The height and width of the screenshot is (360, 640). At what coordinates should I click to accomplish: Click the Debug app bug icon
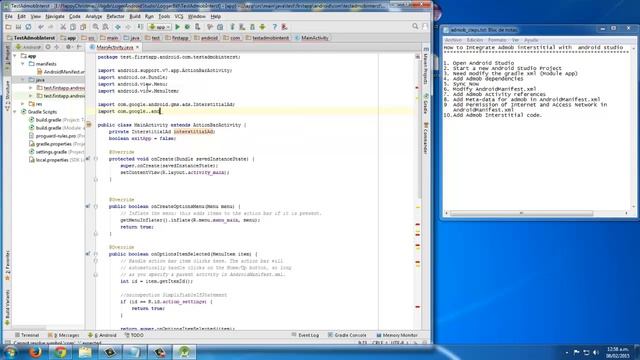point(187,27)
